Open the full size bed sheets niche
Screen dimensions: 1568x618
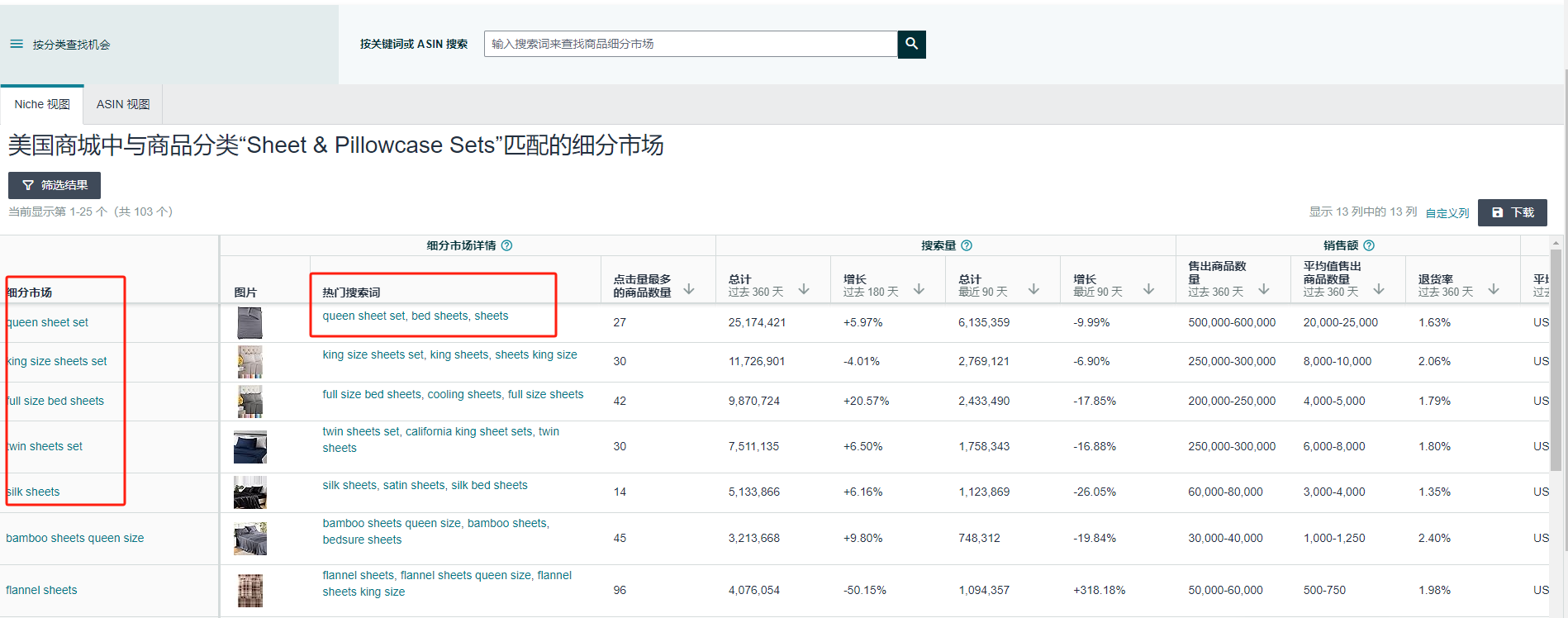tap(55, 401)
